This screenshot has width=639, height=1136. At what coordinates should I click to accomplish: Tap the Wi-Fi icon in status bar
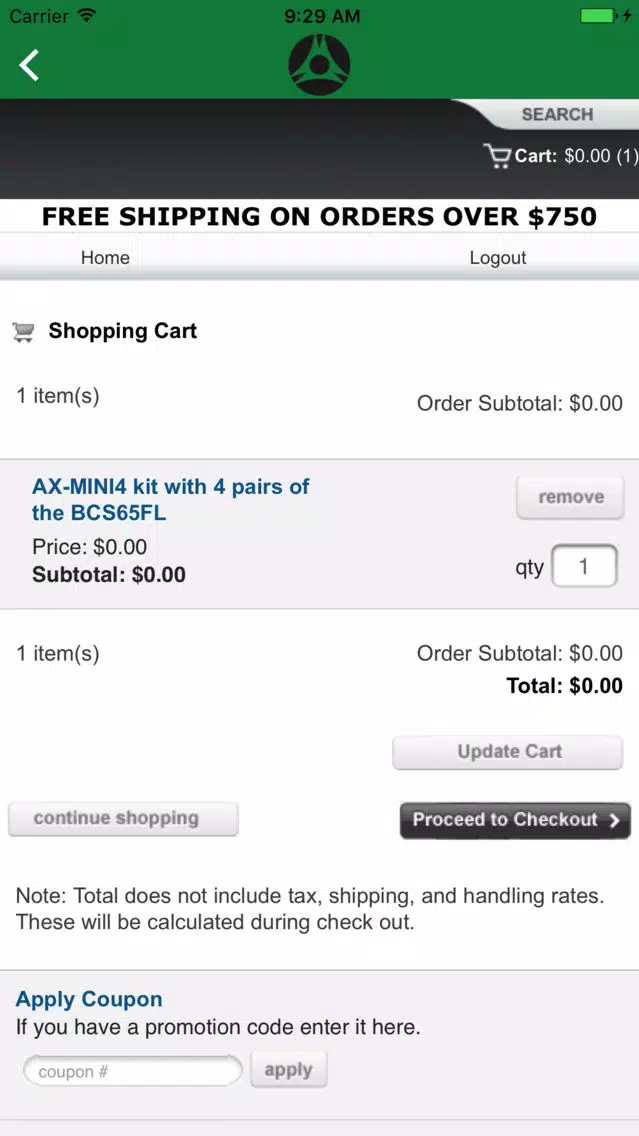pyautogui.click(x=87, y=15)
